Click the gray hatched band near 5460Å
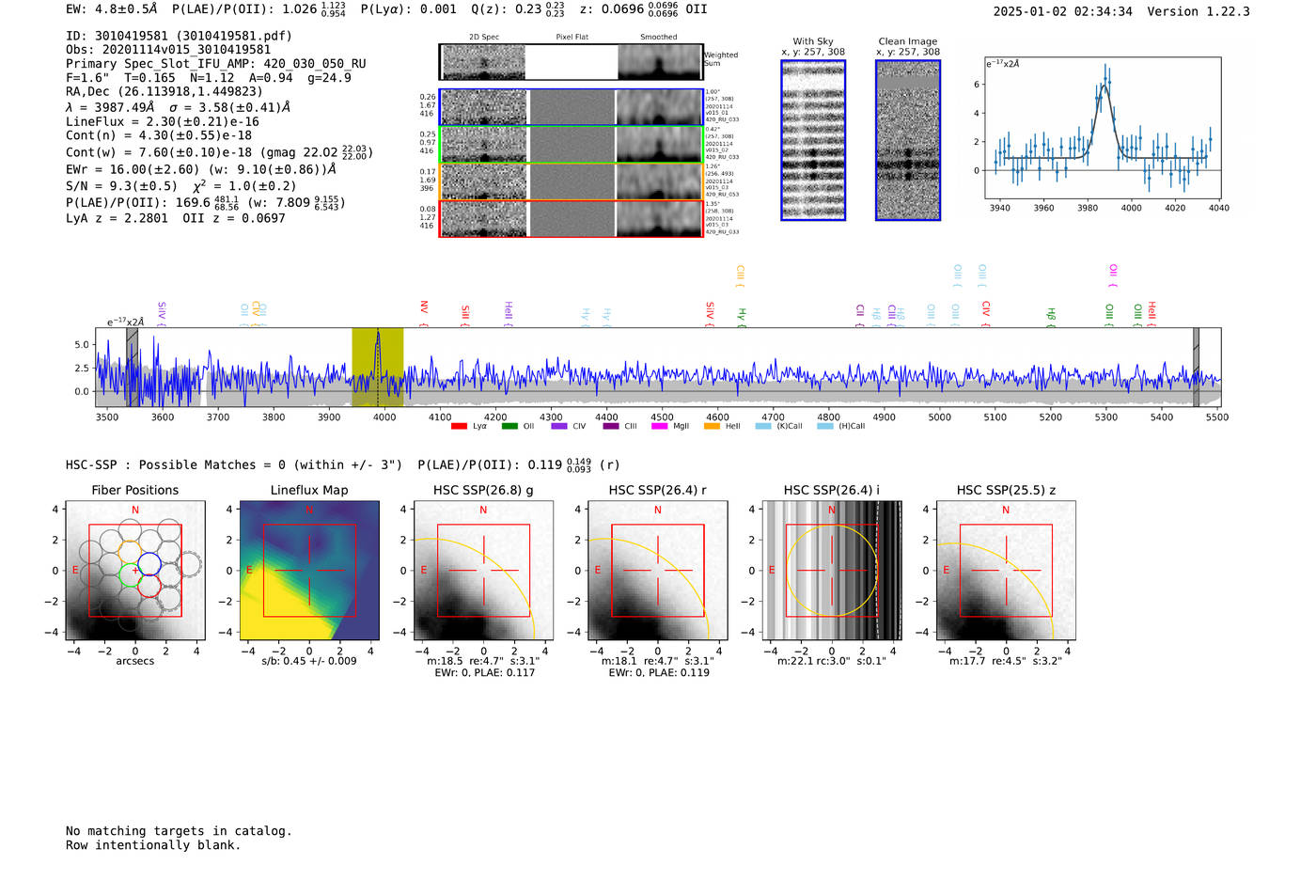The height and width of the screenshot is (896, 1316). 1196,368
